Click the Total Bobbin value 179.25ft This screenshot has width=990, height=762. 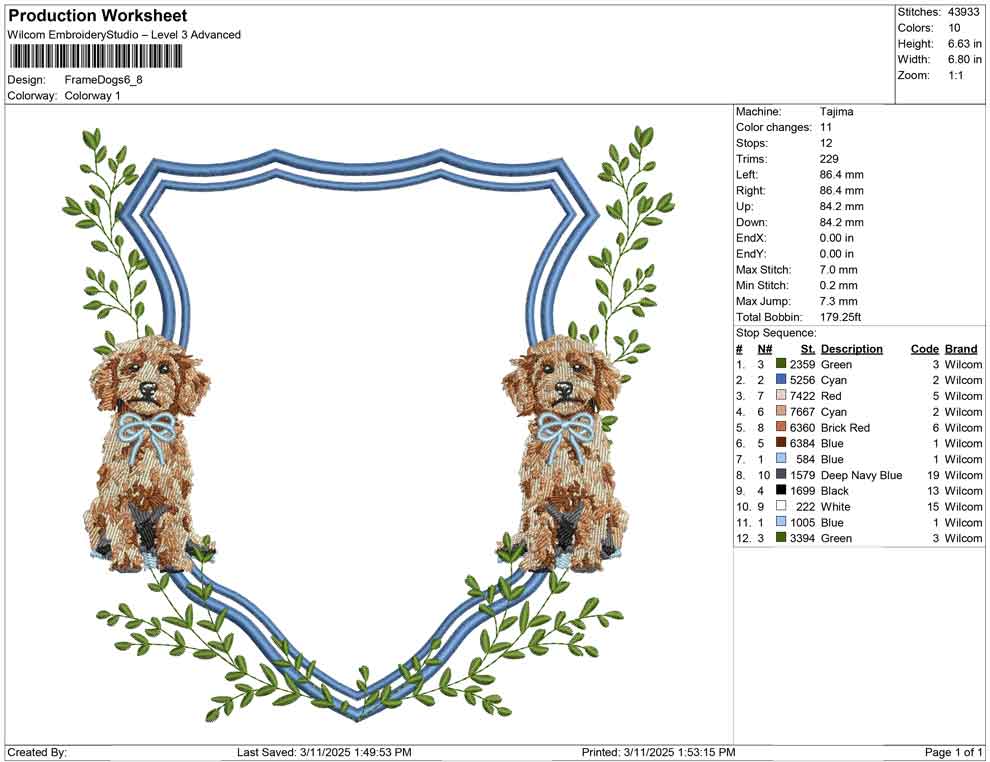tap(840, 317)
